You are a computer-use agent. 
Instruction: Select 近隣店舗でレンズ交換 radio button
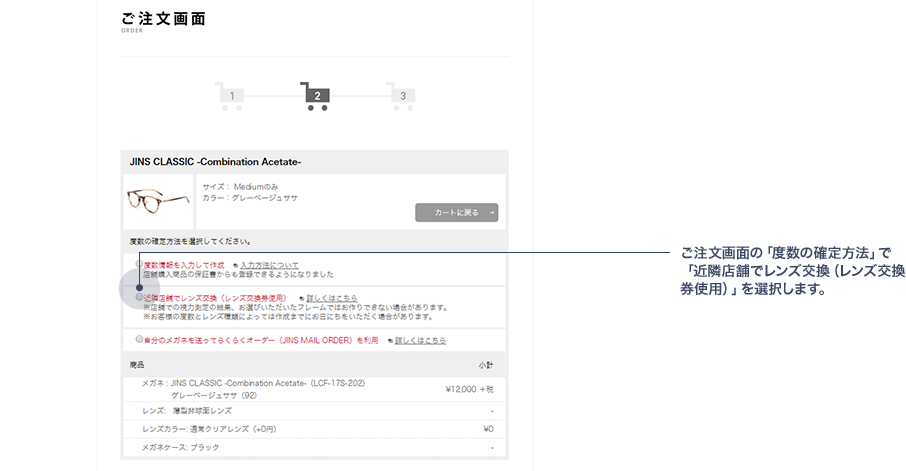(x=139, y=296)
